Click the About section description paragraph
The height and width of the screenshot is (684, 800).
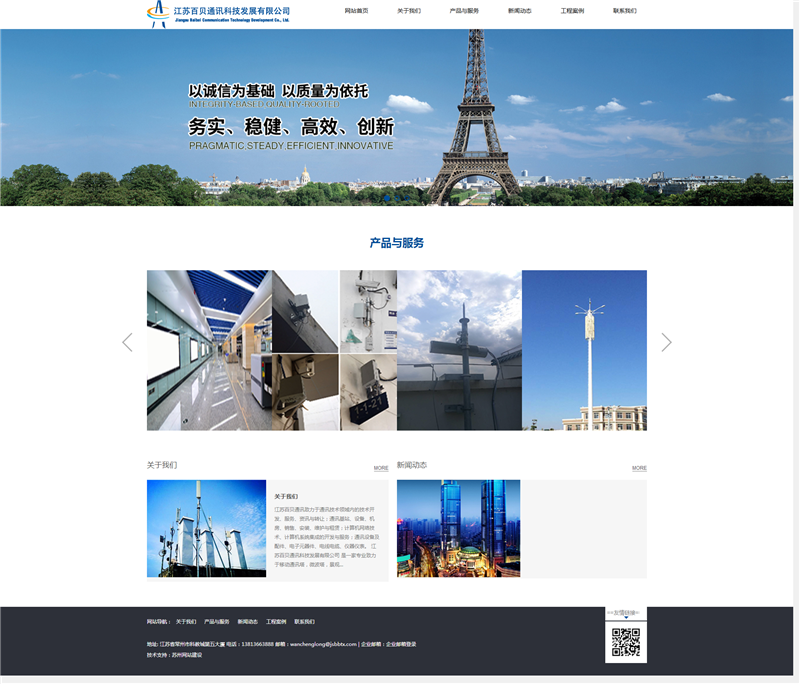click(x=327, y=537)
